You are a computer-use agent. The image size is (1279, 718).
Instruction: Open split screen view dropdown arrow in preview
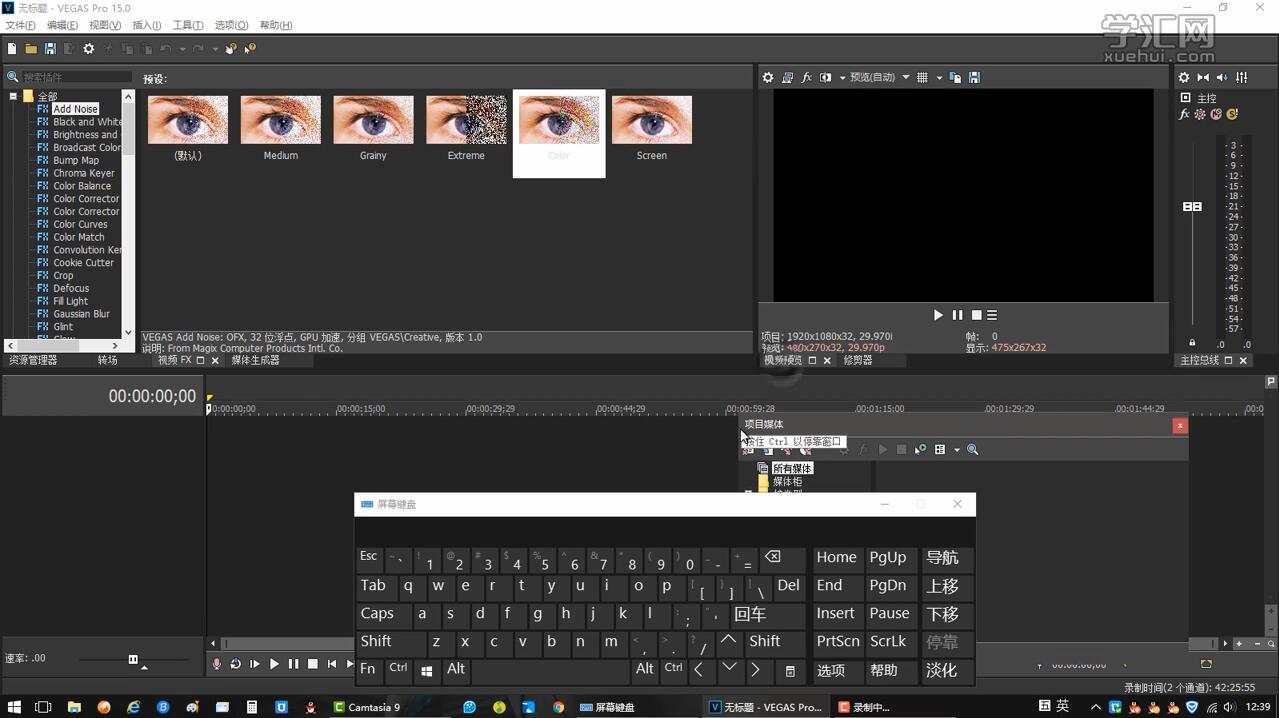(842, 77)
